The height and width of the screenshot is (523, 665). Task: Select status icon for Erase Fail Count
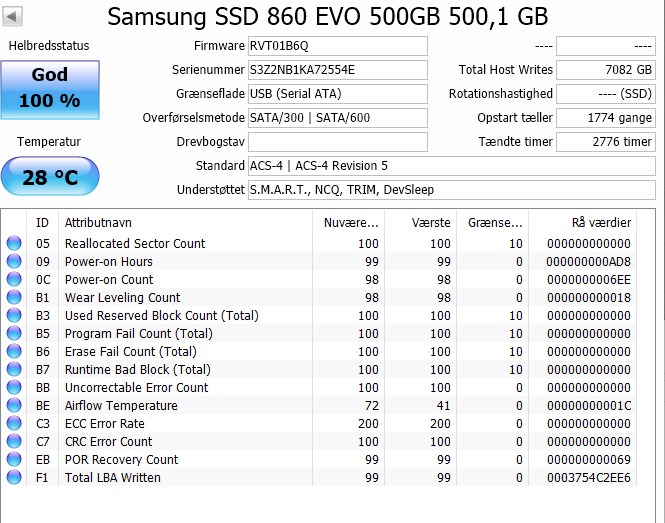point(14,351)
